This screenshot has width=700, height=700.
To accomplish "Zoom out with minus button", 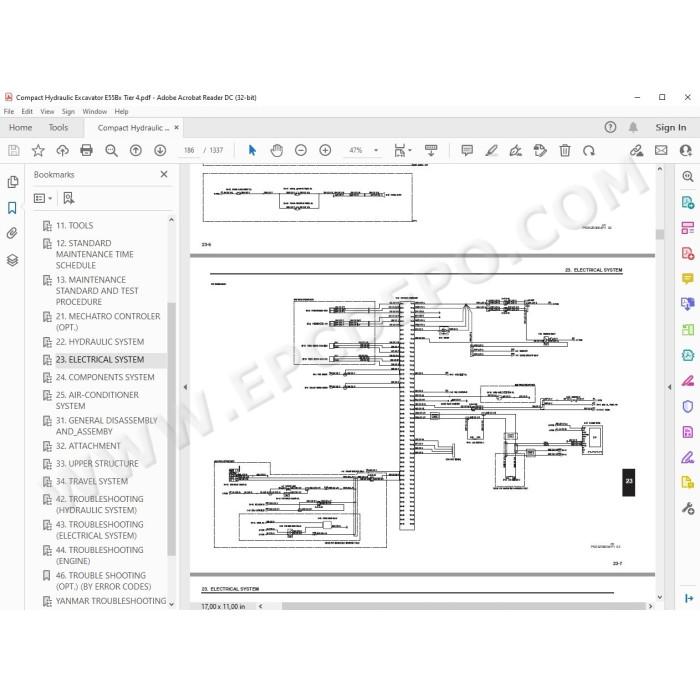I will point(301,150).
